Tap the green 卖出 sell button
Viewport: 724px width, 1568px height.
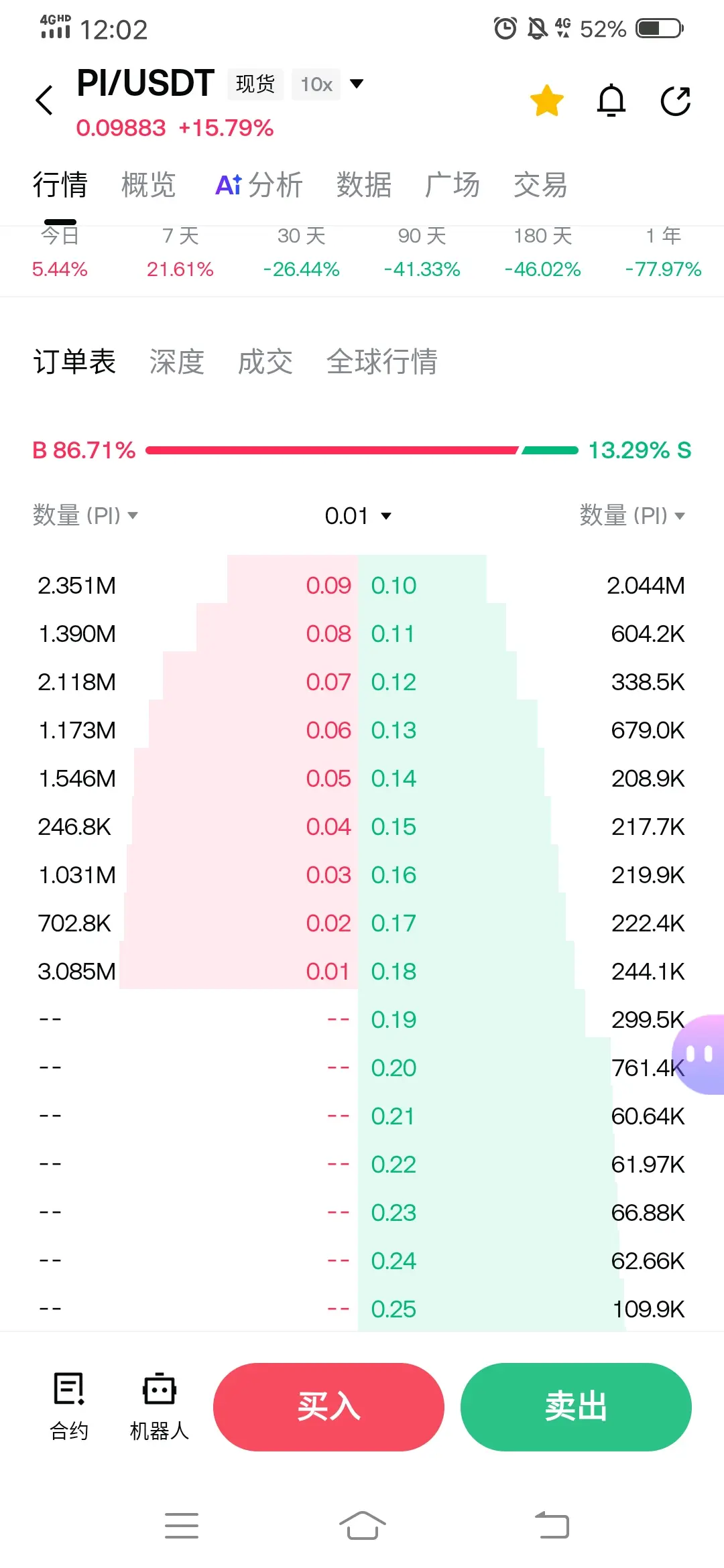(576, 1407)
